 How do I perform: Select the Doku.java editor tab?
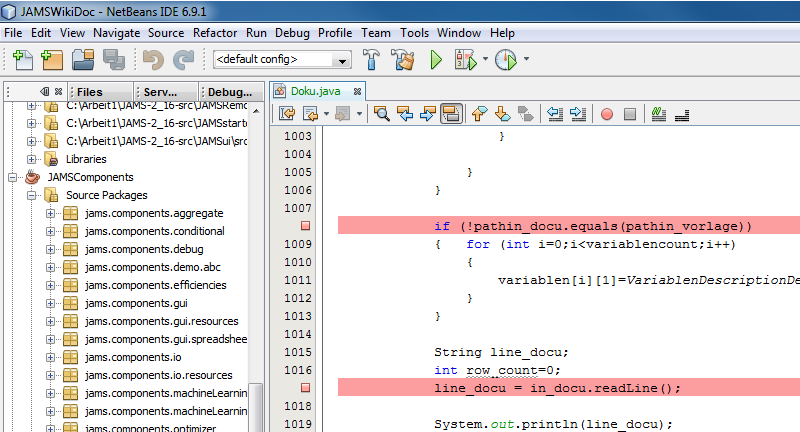tap(315, 91)
